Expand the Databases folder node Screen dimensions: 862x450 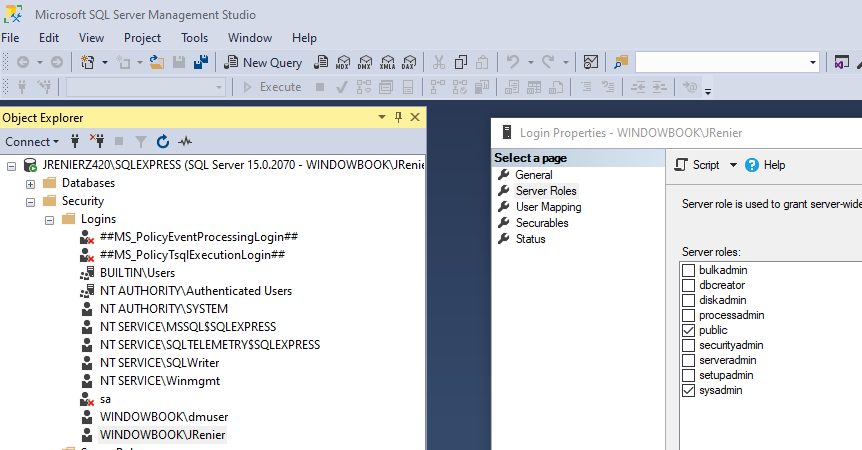[30, 184]
